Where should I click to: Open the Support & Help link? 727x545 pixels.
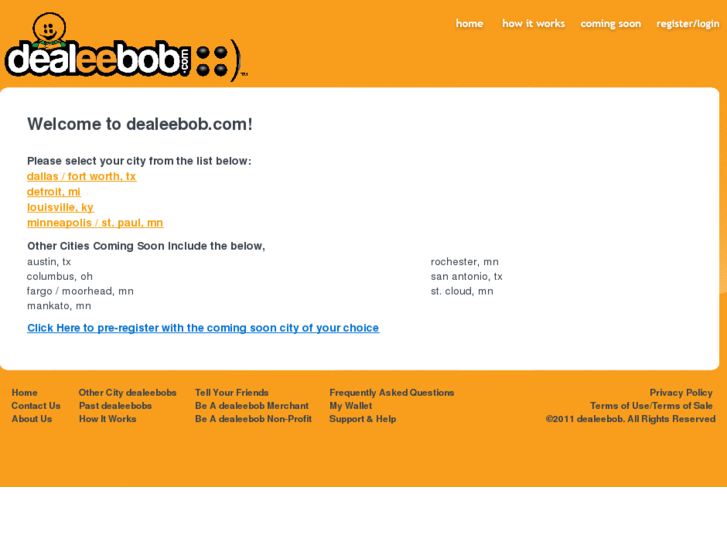(x=363, y=419)
